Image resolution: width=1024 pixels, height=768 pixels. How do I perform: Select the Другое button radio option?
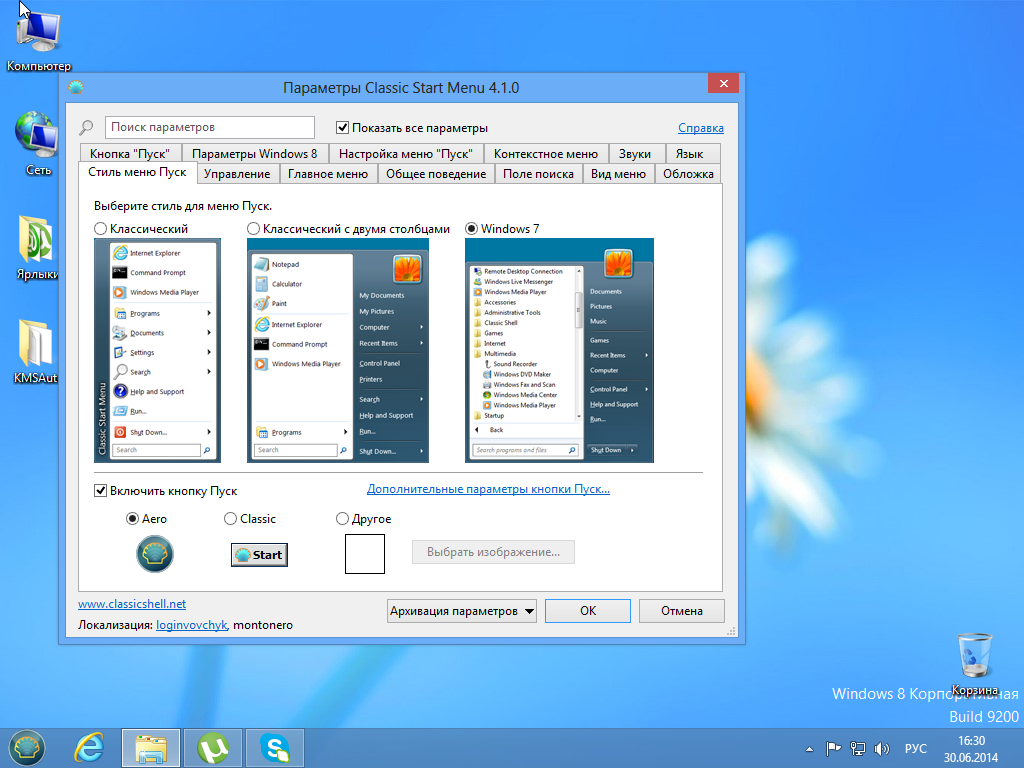[x=342, y=519]
